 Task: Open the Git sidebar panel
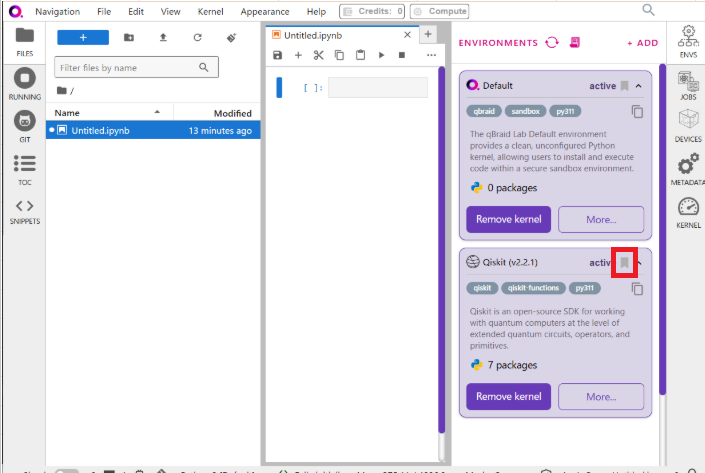tap(25, 125)
